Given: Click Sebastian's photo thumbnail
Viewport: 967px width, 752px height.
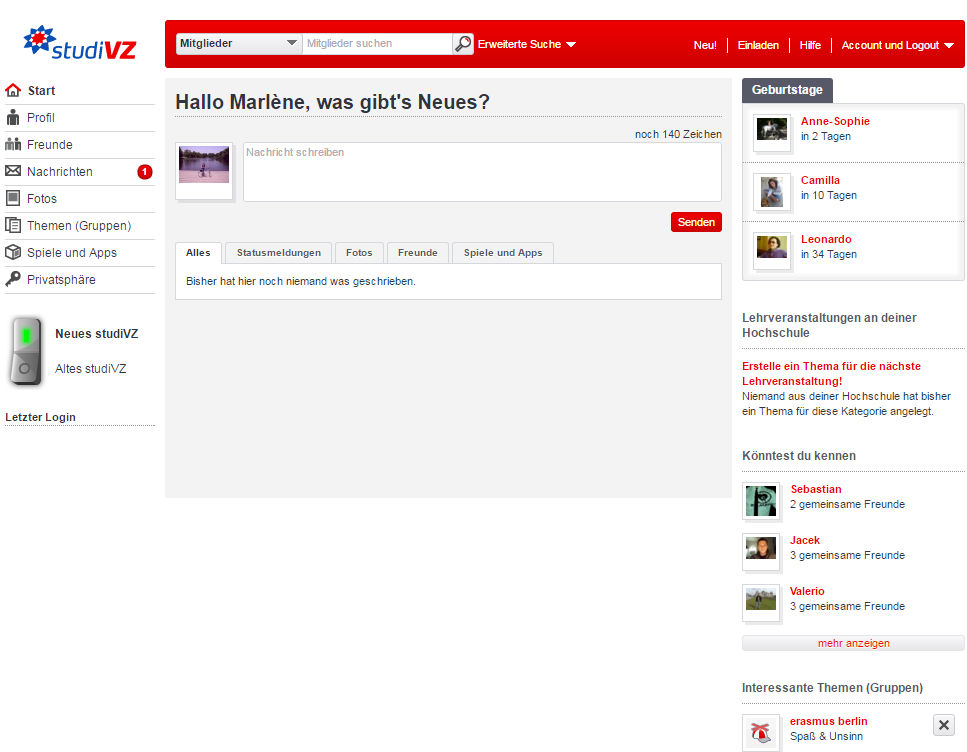Looking at the screenshot, I should point(761,501).
